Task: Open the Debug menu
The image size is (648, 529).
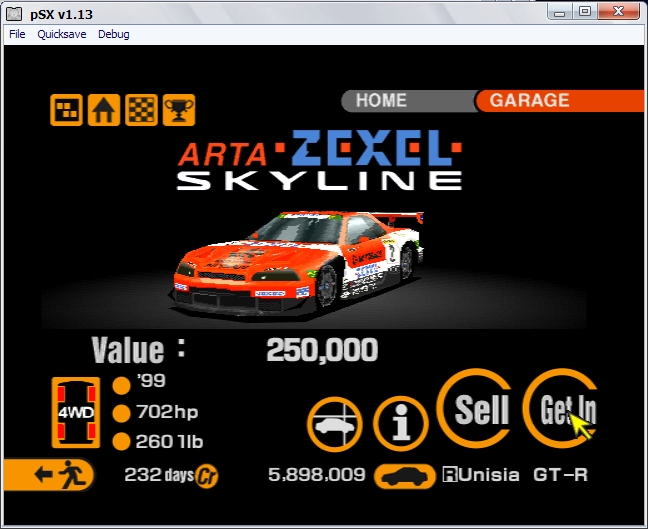Action: click(114, 34)
